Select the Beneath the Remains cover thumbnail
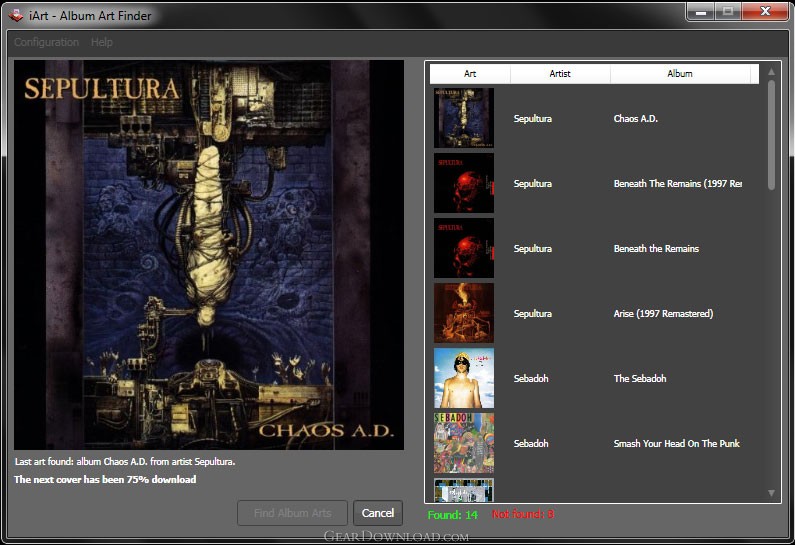The height and width of the screenshot is (545, 795). pos(464,248)
